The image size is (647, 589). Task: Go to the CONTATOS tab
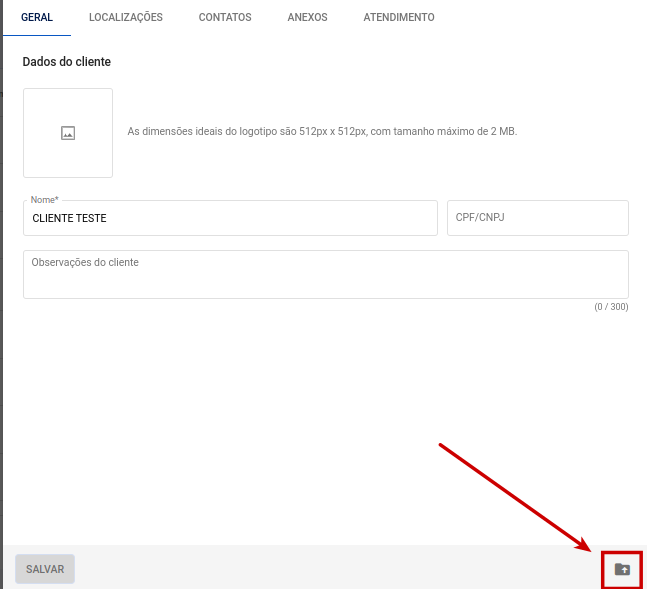tap(225, 17)
